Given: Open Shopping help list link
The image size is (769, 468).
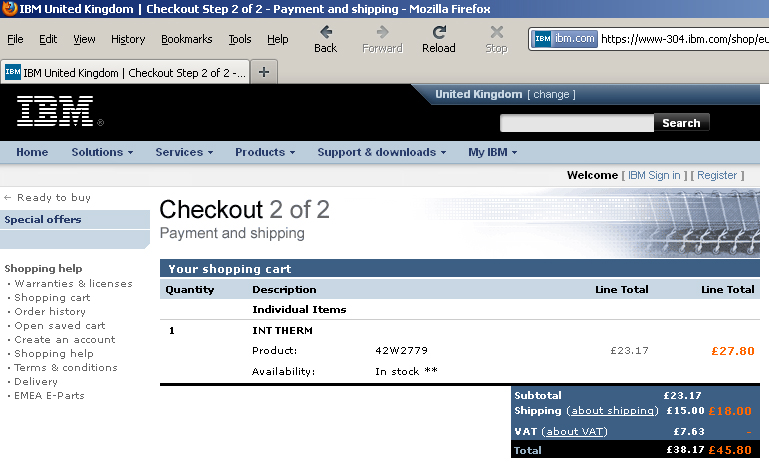Looking at the screenshot, I should pos(54,354).
